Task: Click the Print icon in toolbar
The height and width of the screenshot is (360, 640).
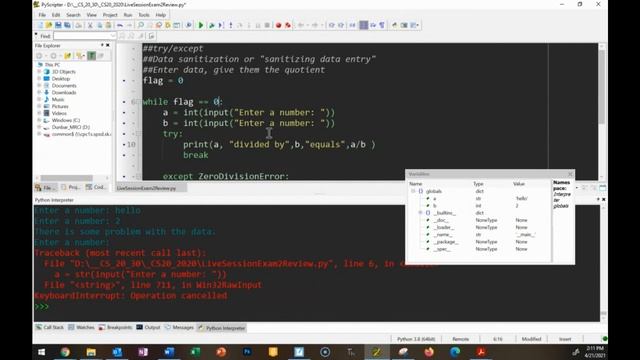Action: (78, 25)
